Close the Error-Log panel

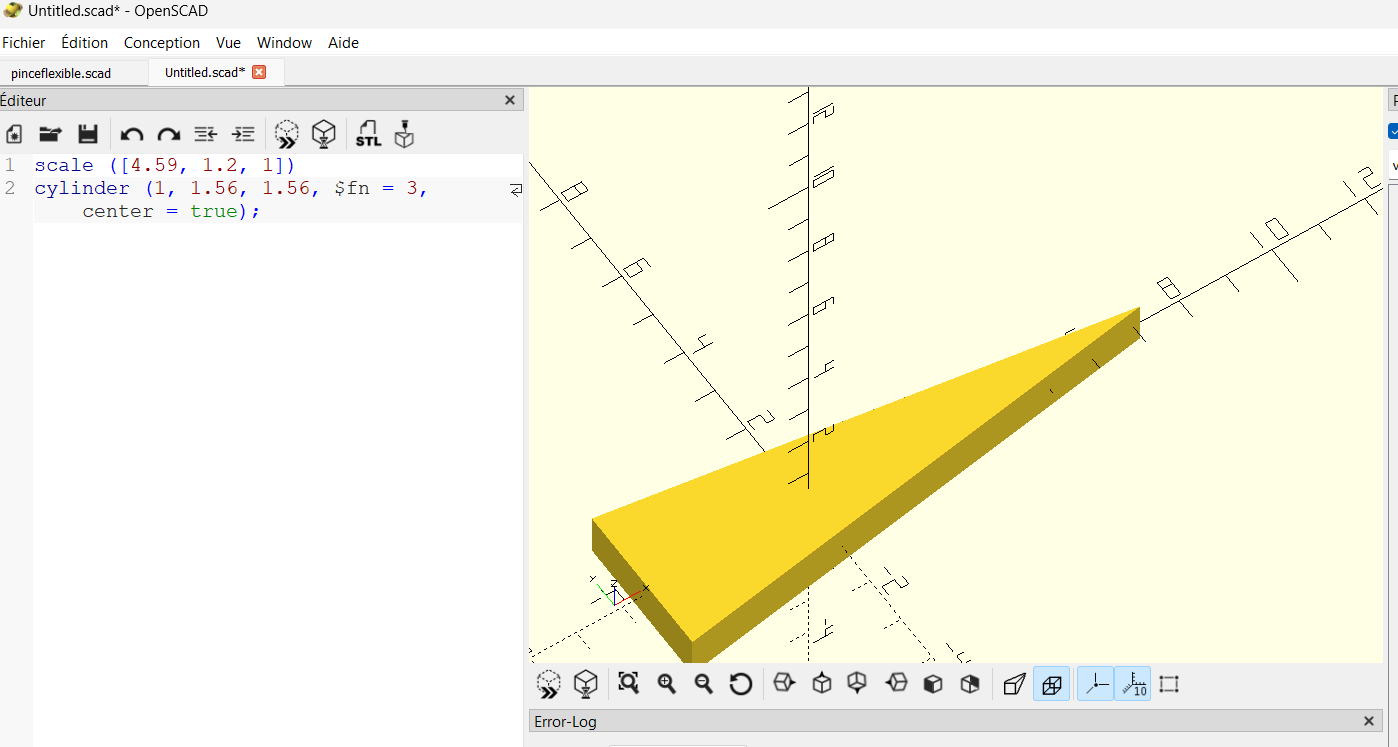pyautogui.click(x=1369, y=721)
